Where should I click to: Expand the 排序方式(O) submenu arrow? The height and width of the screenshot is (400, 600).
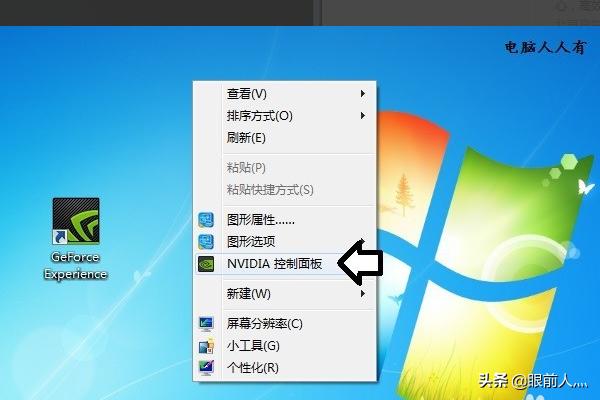pos(362,116)
